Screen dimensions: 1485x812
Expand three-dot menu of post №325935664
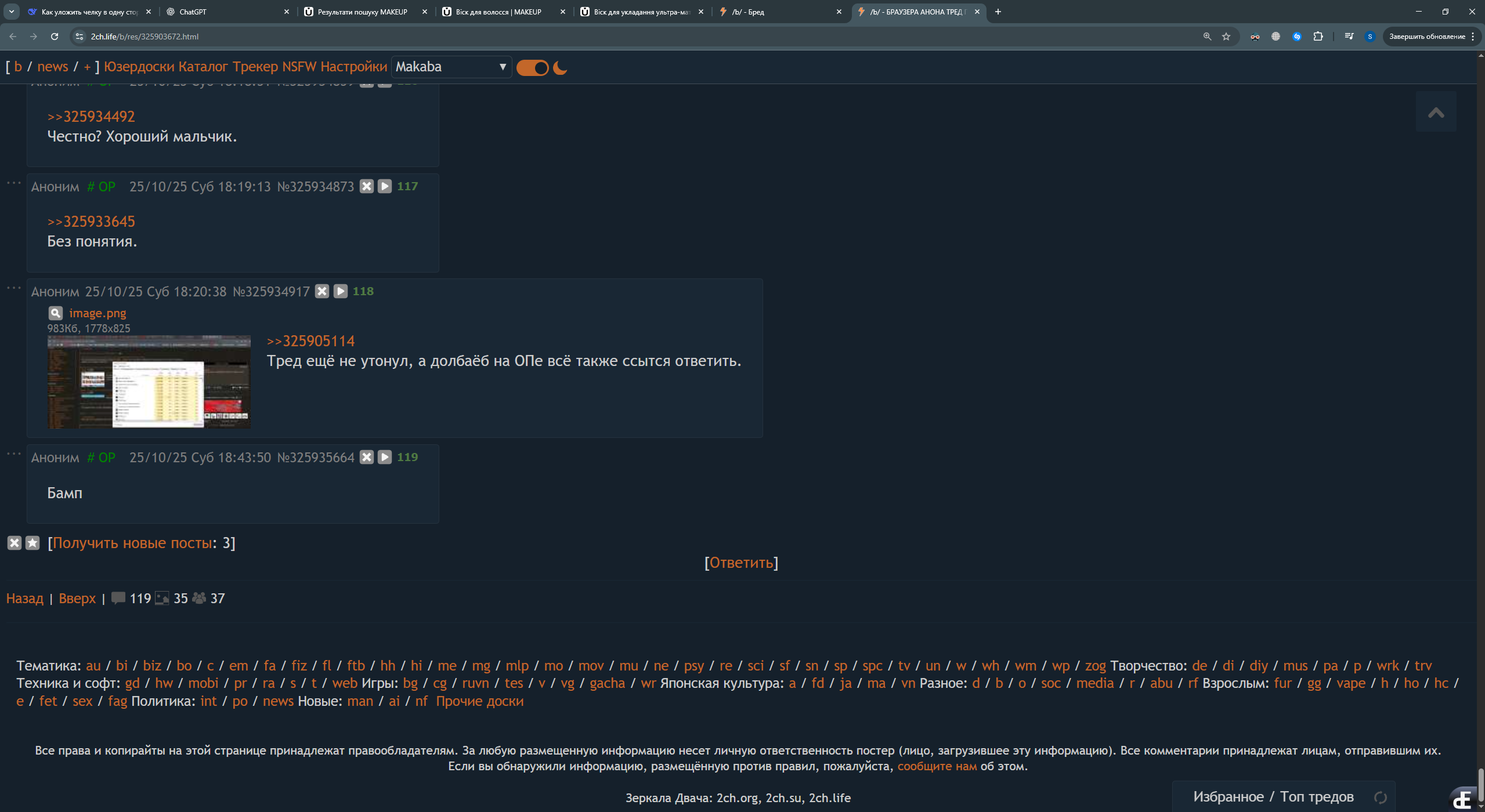[x=14, y=454]
